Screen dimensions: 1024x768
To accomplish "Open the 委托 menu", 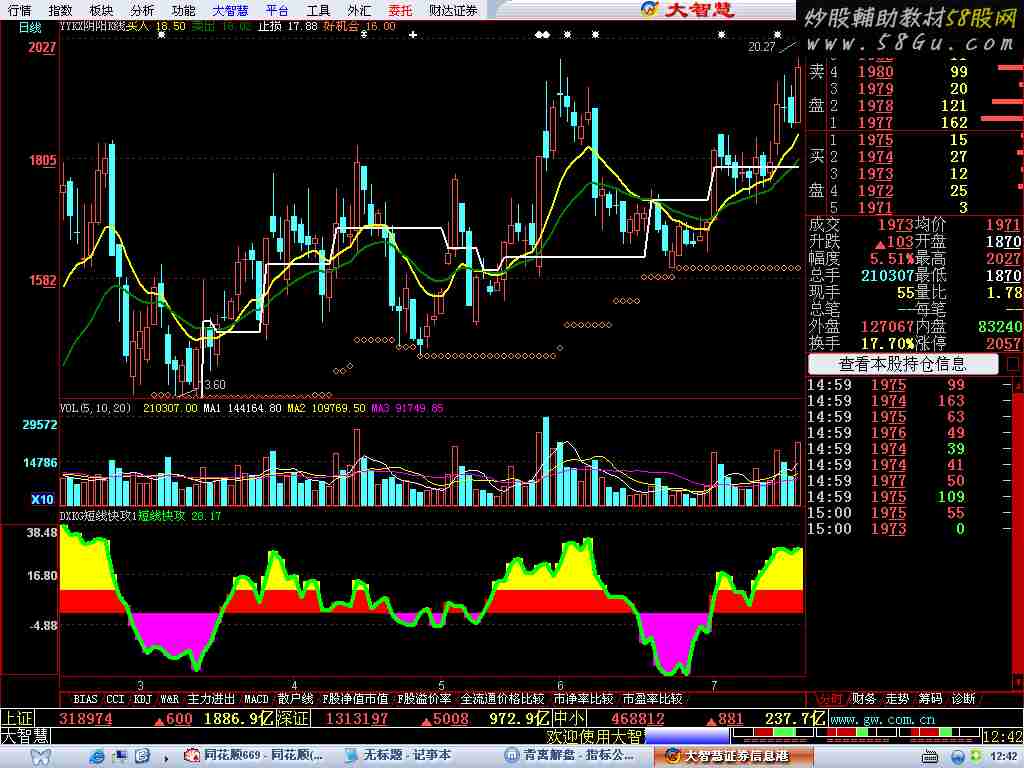I will coord(400,10).
